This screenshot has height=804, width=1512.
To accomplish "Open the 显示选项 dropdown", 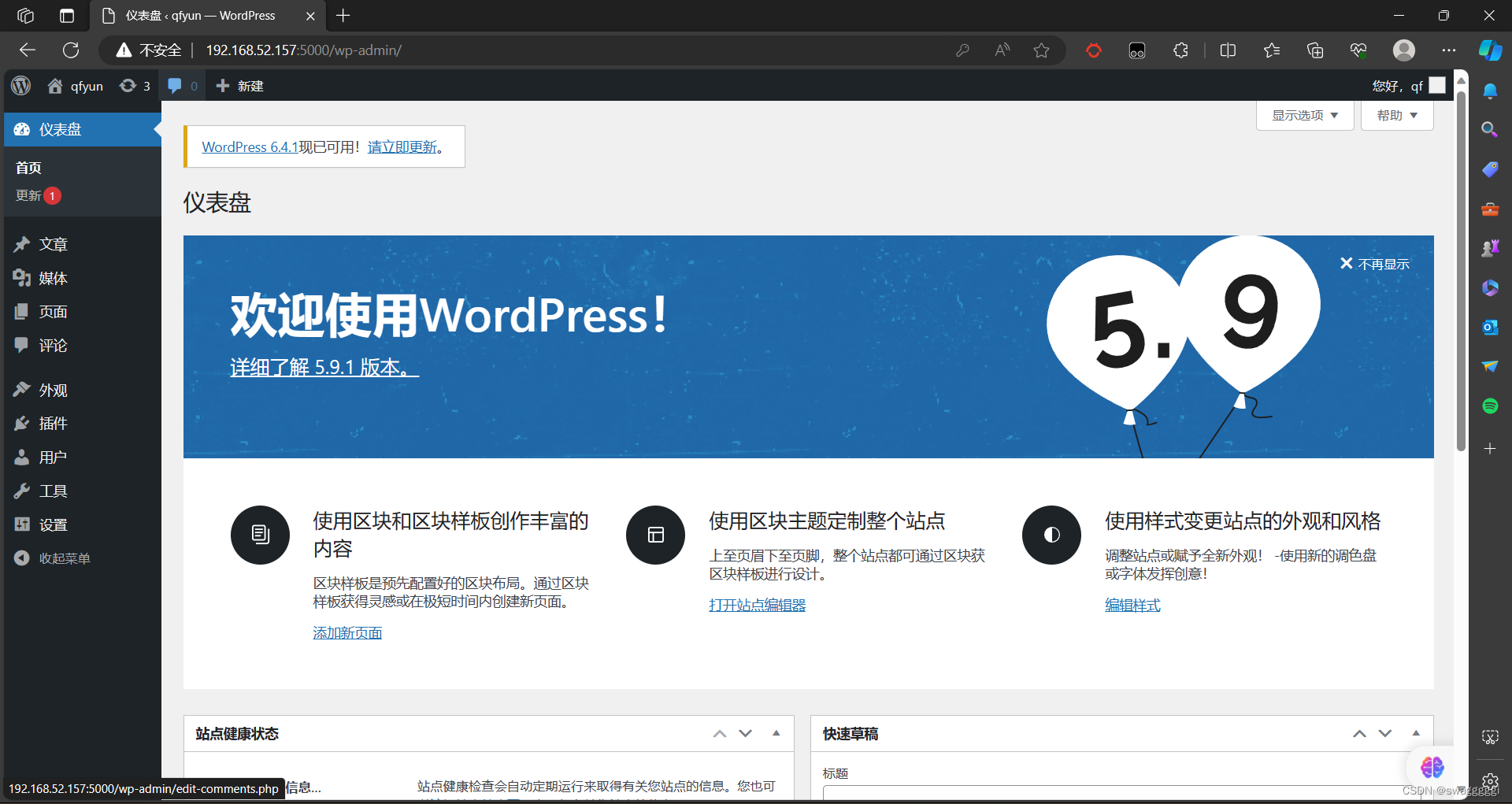I will point(1303,115).
